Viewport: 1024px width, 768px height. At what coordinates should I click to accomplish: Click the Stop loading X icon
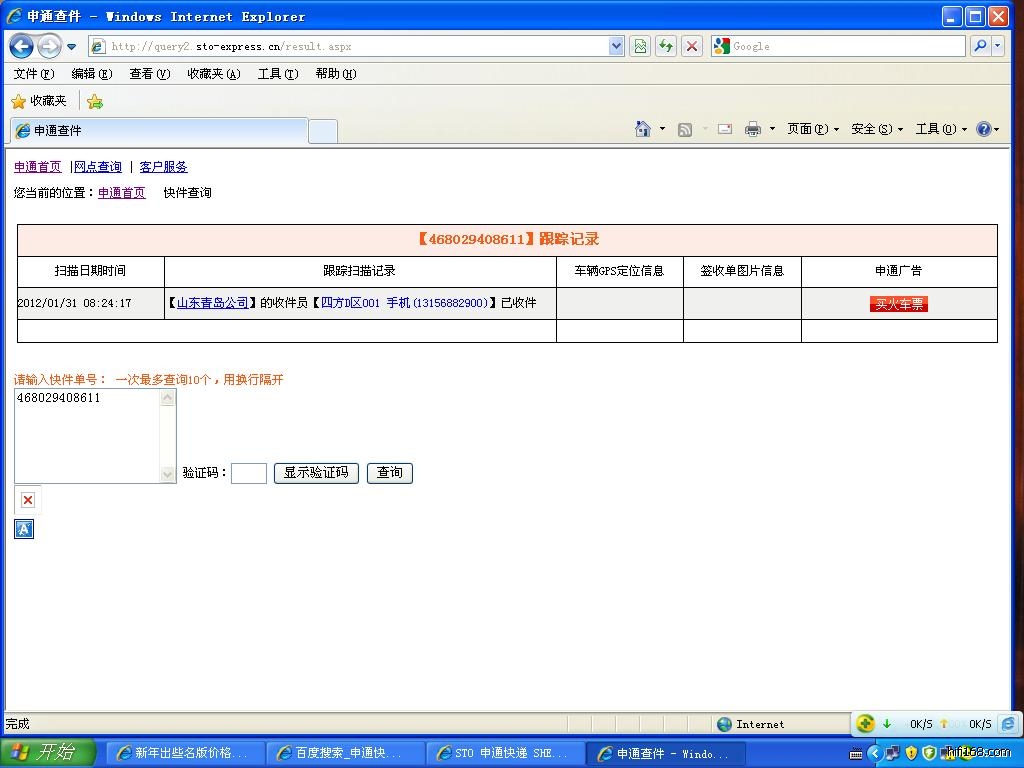click(692, 46)
